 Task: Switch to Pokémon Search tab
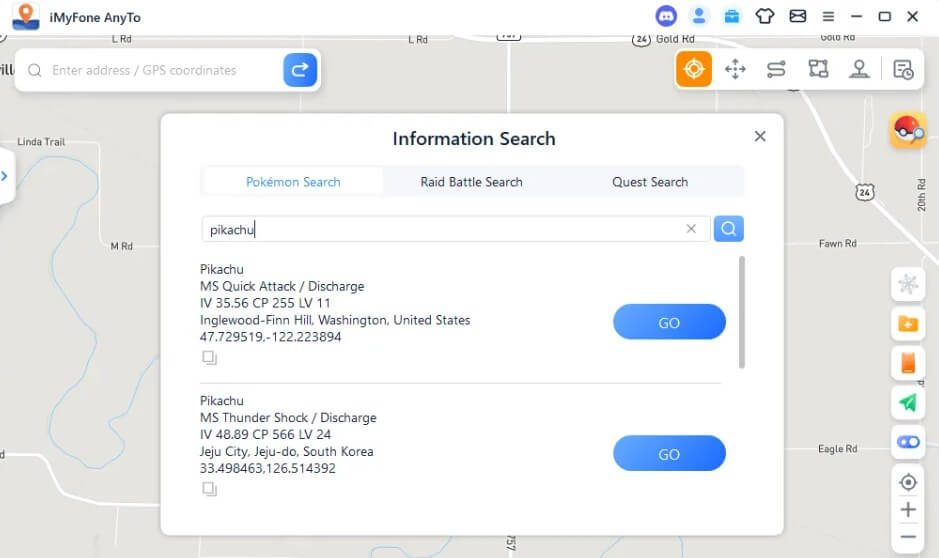[x=293, y=182]
